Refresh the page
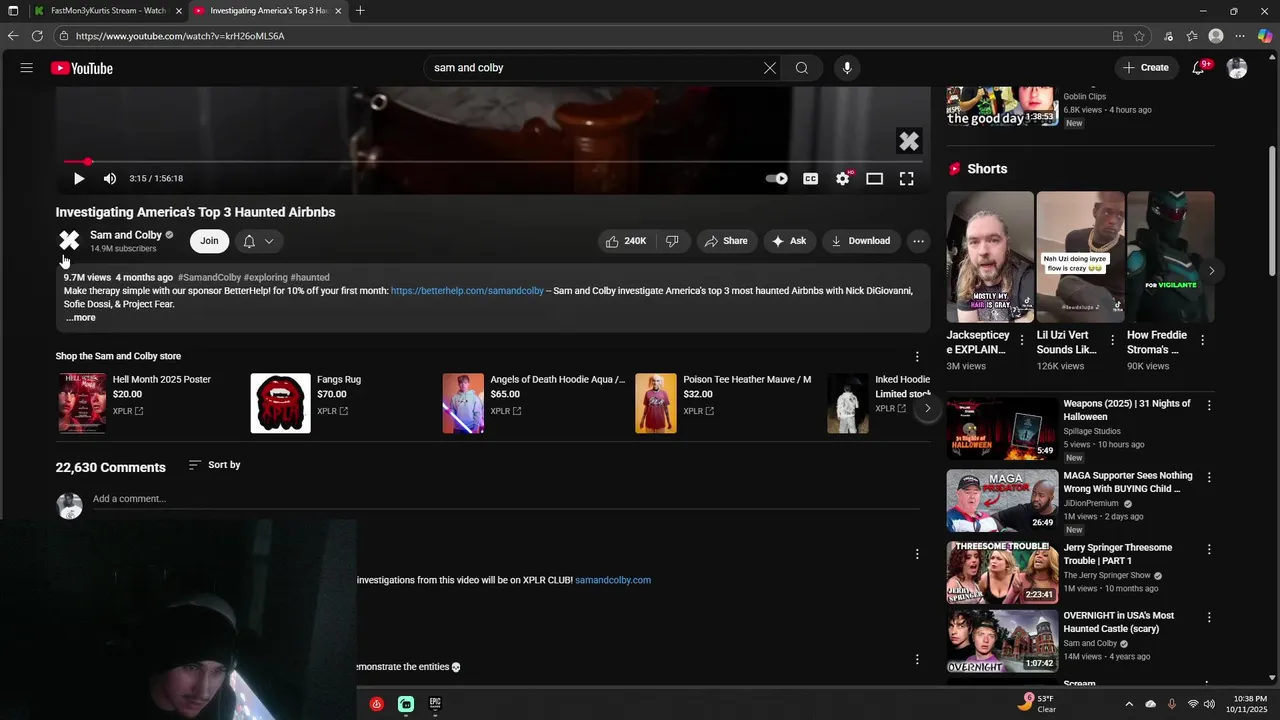The image size is (1280, 720). coord(37,36)
